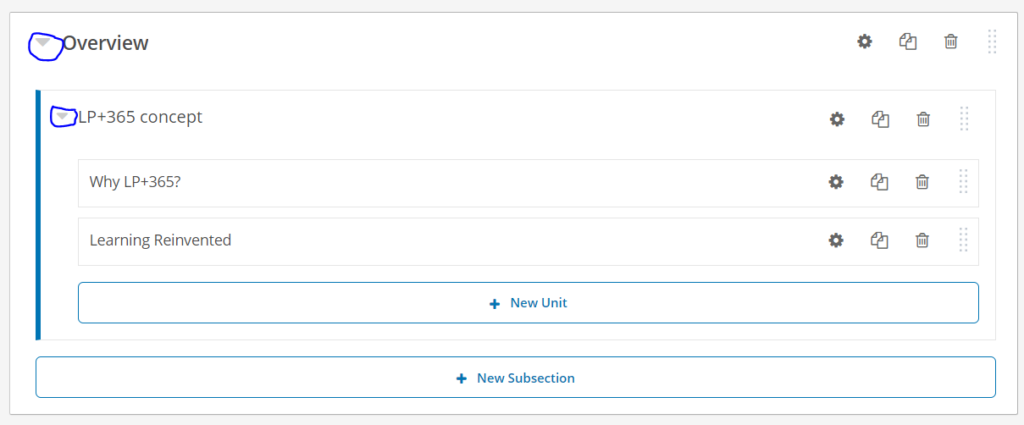Click the New Unit button
1024x425 pixels.
(x=528, y=303)
